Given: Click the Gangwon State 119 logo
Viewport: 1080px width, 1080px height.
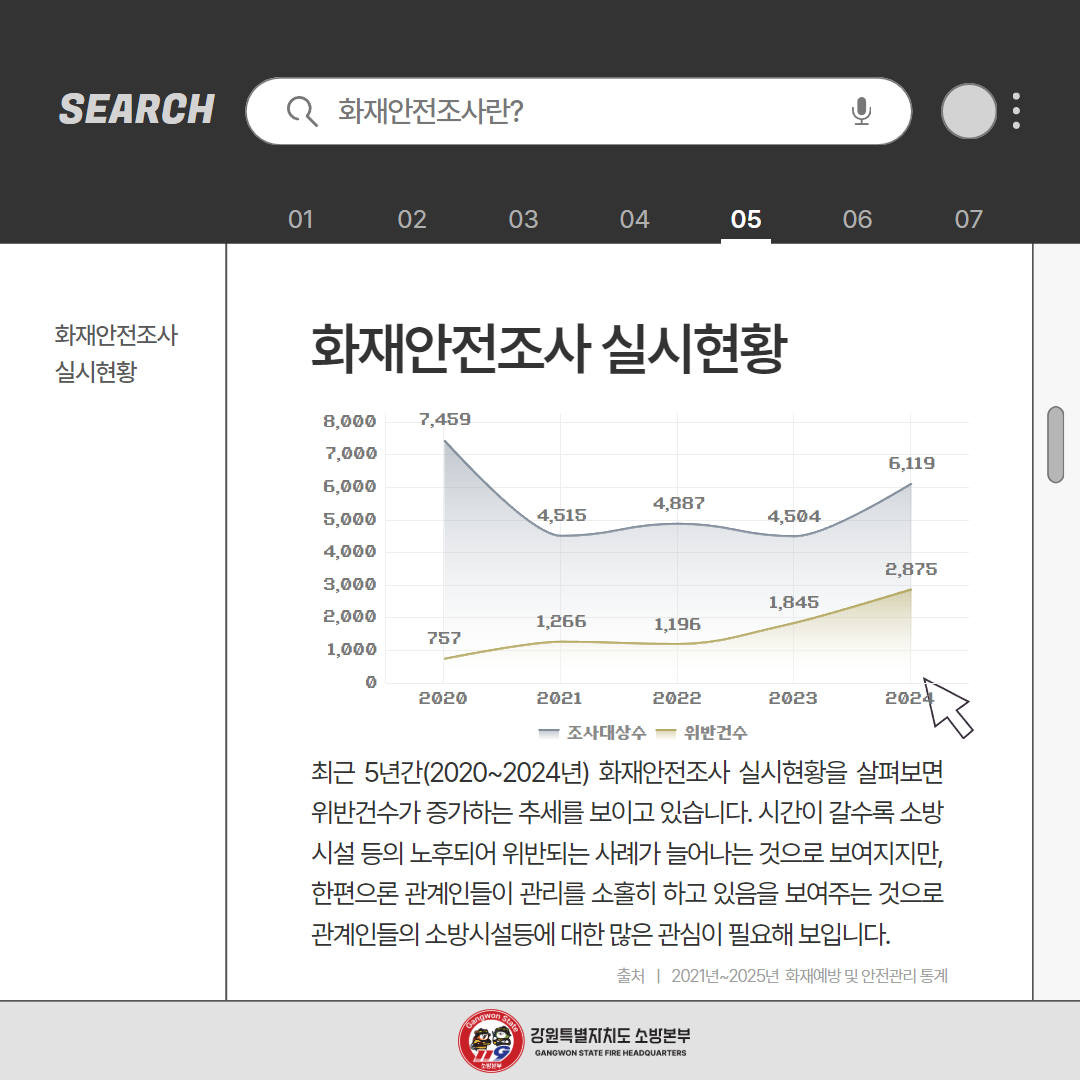Looking at the screenshot, I should click(490, 1041).
